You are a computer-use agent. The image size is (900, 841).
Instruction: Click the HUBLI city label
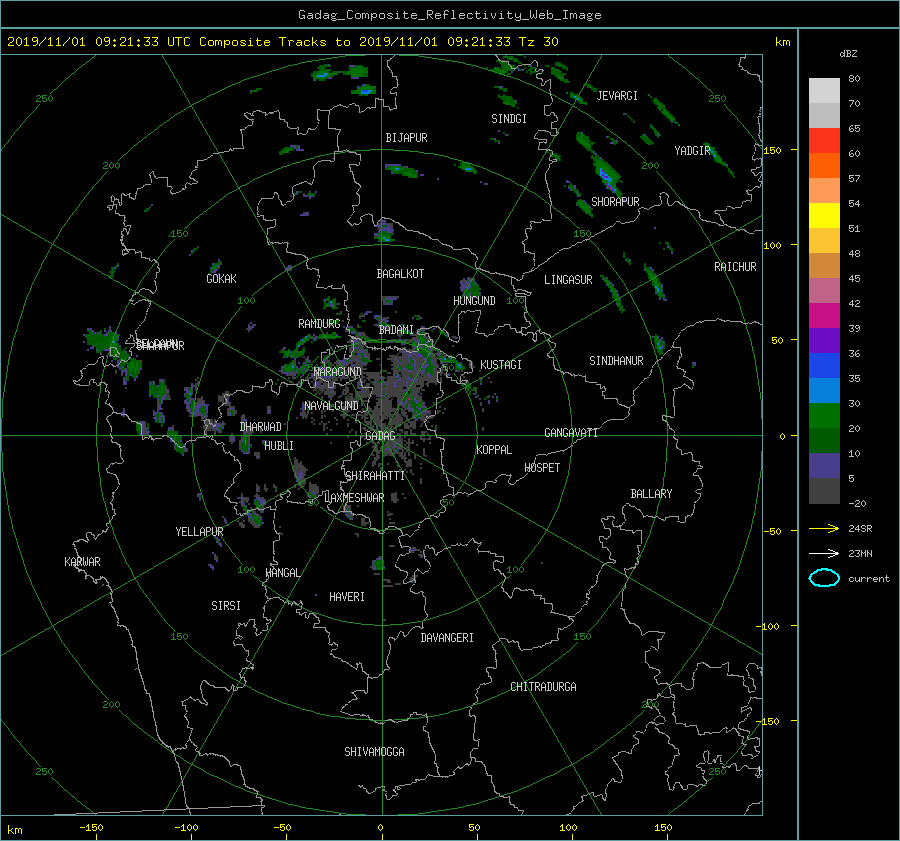point(279,445)
